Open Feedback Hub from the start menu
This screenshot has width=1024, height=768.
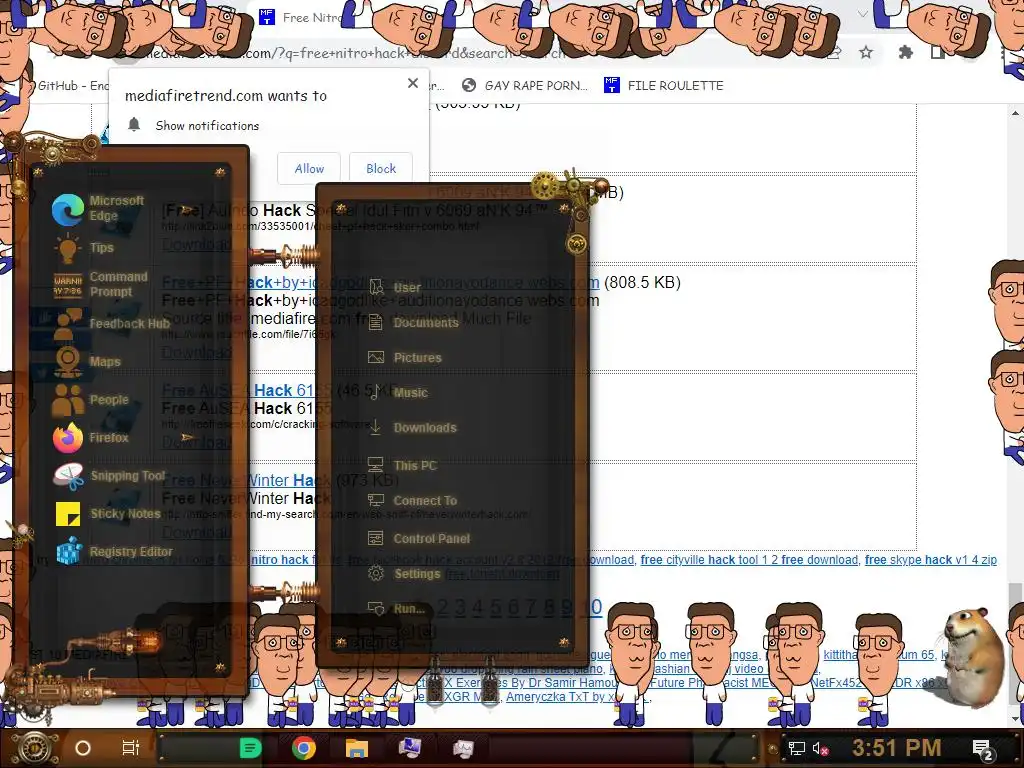(x=111, y=324)
